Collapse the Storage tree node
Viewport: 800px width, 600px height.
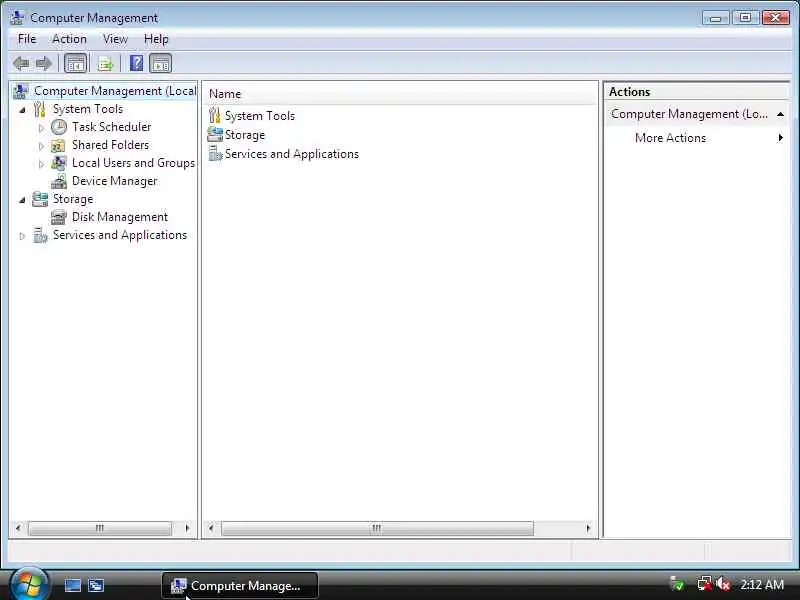pos(22,200)
